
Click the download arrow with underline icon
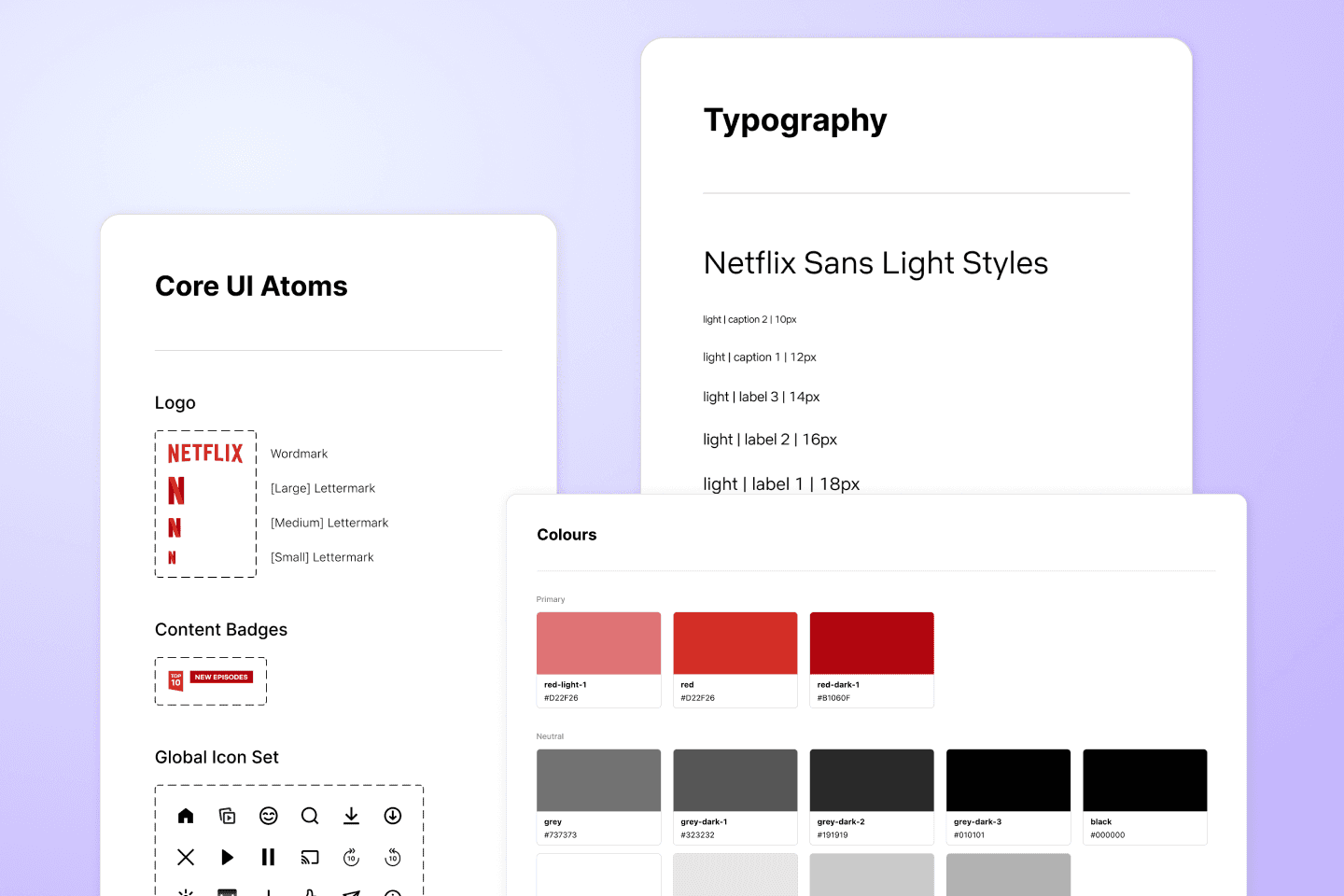(351, 816)
